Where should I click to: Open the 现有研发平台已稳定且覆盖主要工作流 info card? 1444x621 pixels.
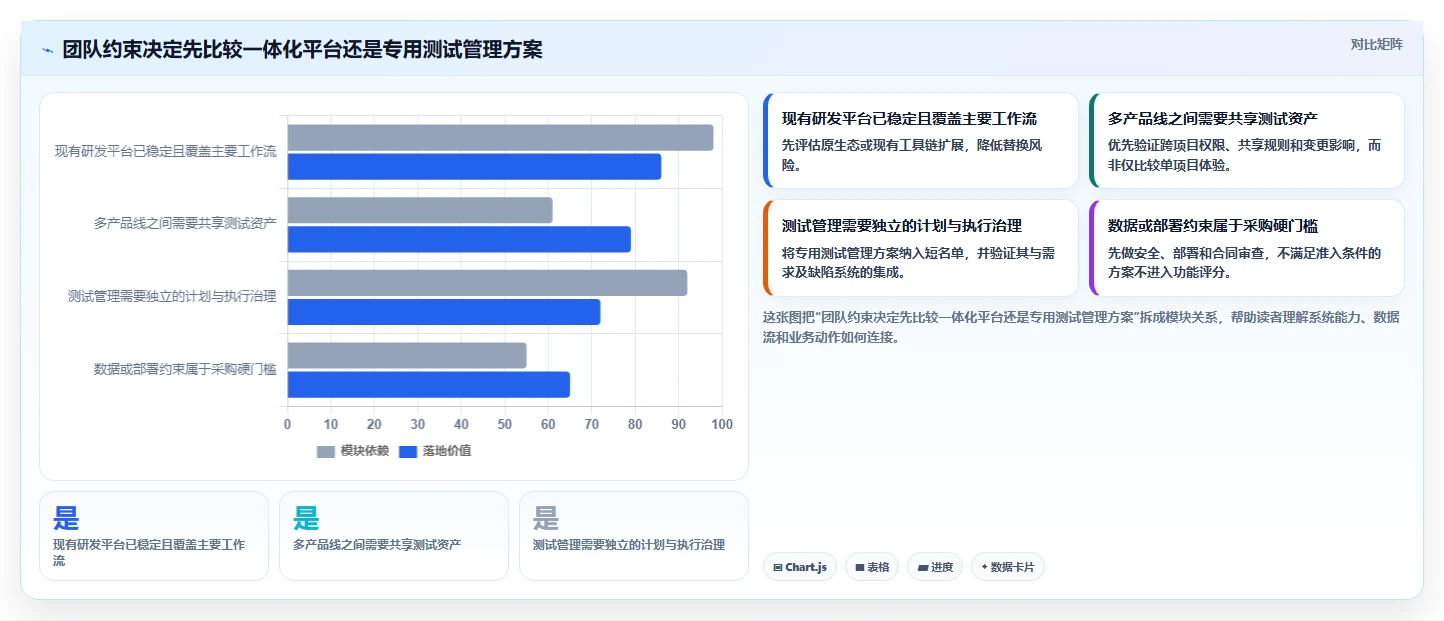pyautogui.click(x=920, y=141)
